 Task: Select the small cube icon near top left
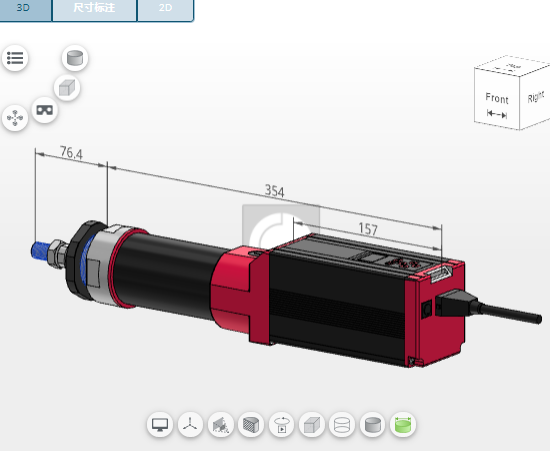pos(67,88)
